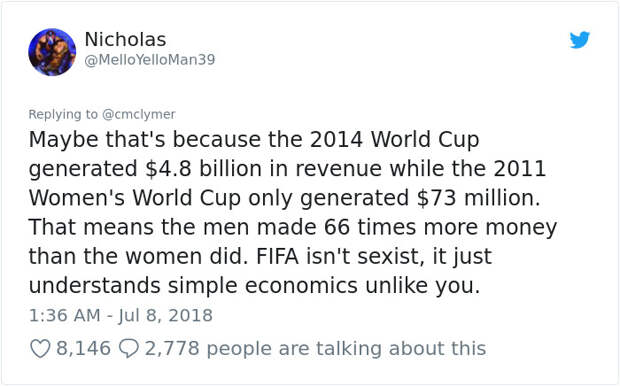
Task: Click the "Replying to" label text
Action: click(x=63, y=114)
